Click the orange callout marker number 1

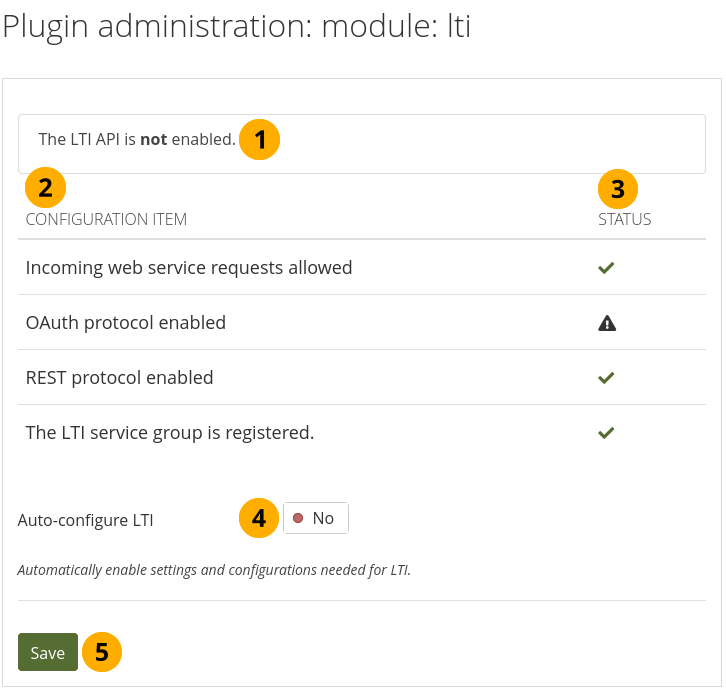[260, 140]
